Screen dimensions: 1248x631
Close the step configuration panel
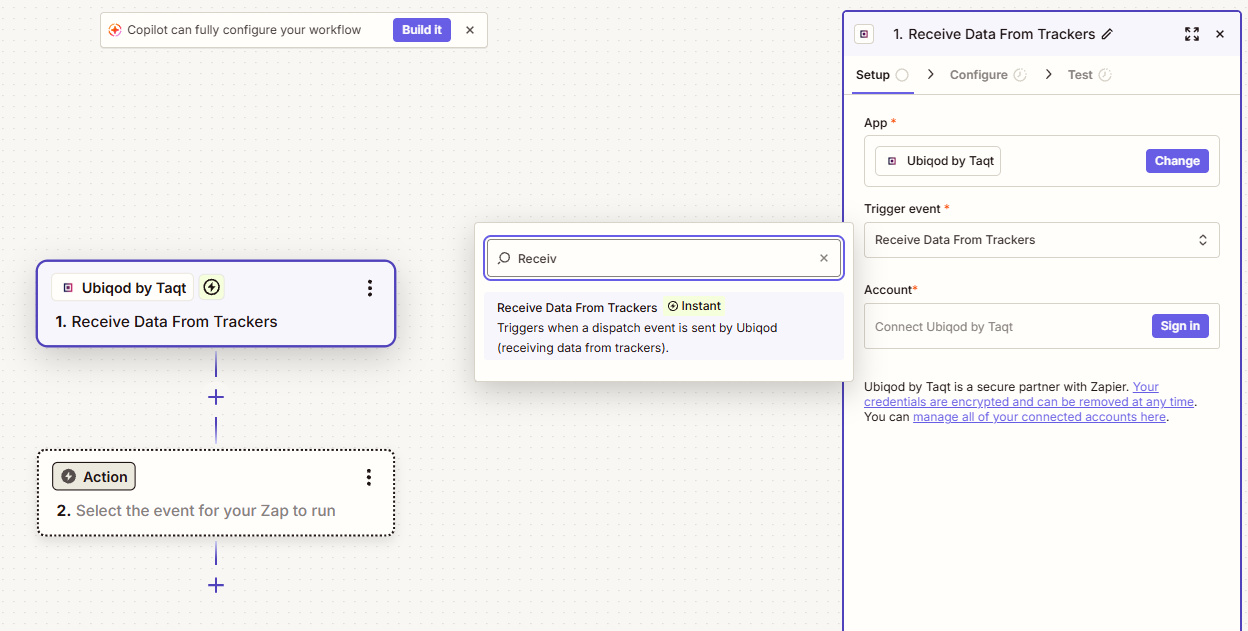coord(1220,34)
